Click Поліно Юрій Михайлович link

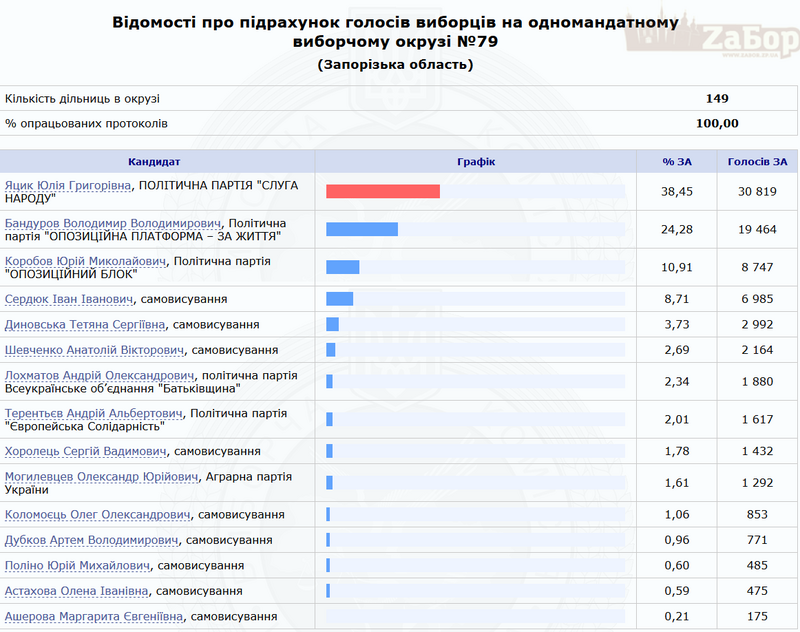pyautogui.click(x=77, y=566)
